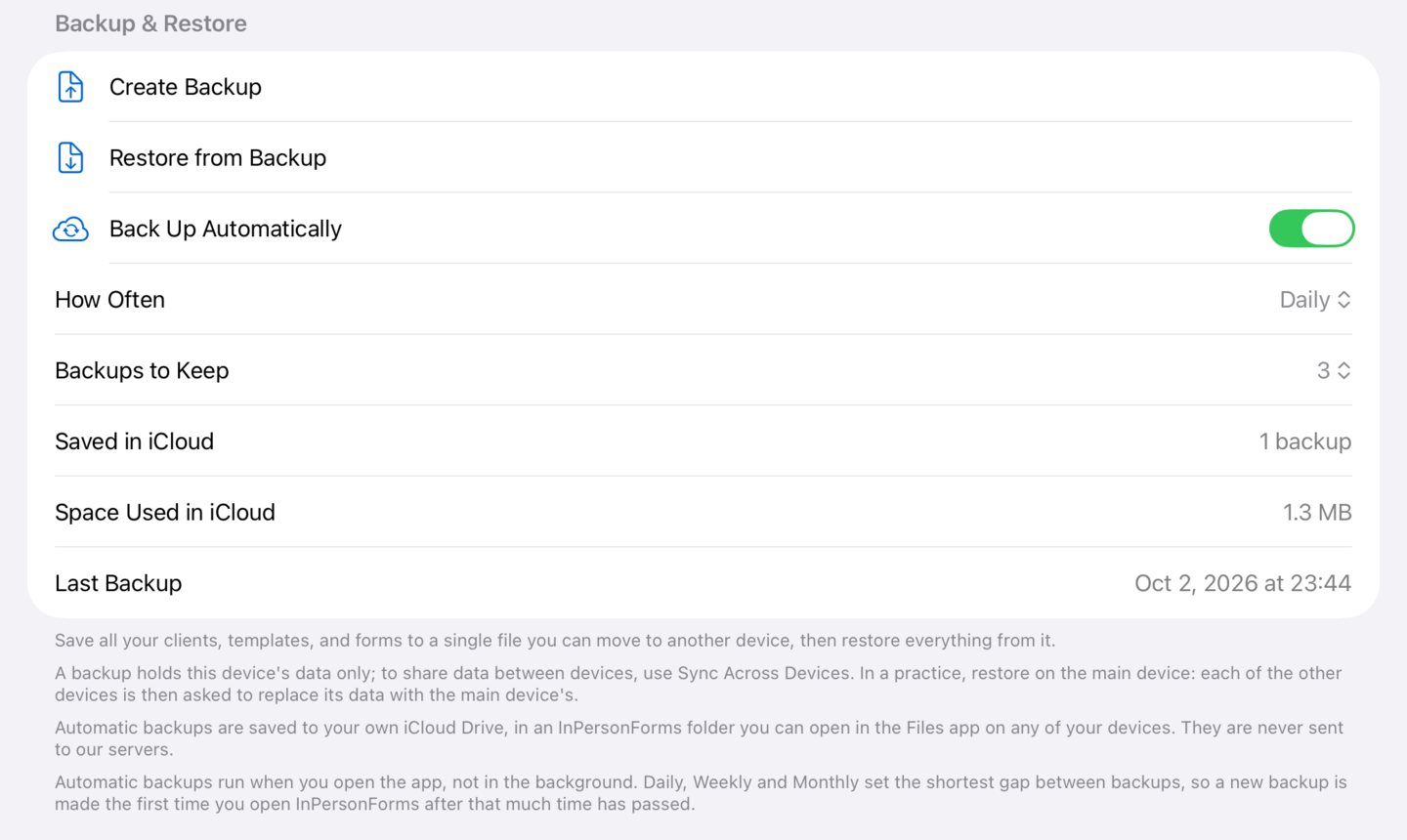Open the How Often Daily dropdown
The image size is (1407, 840).
pyautogui.click(x=1315, y=300)
